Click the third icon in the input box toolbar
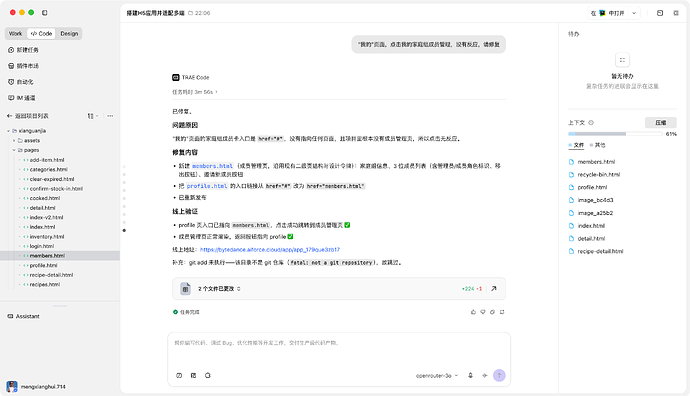 208,375
